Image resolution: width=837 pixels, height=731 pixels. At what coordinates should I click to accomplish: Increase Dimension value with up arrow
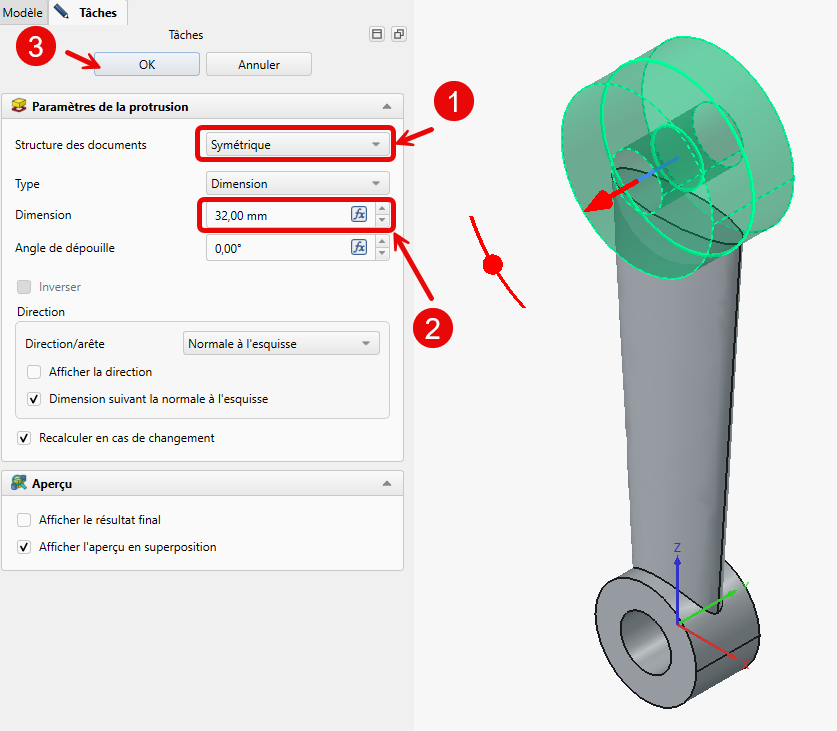tap(381, 210)
